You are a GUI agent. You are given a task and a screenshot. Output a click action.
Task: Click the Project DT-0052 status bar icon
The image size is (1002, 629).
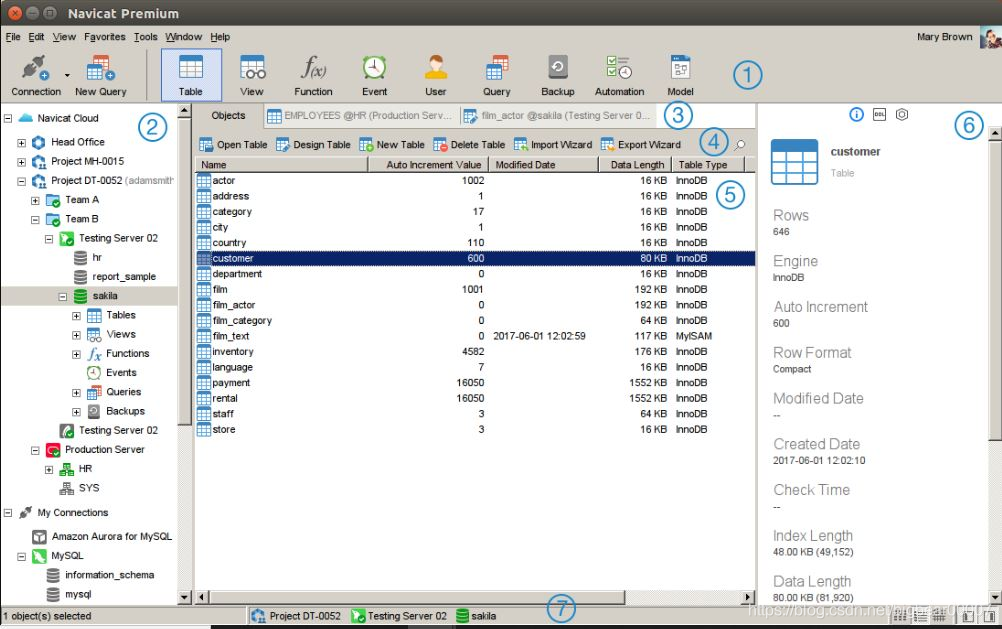pos(258,616)
